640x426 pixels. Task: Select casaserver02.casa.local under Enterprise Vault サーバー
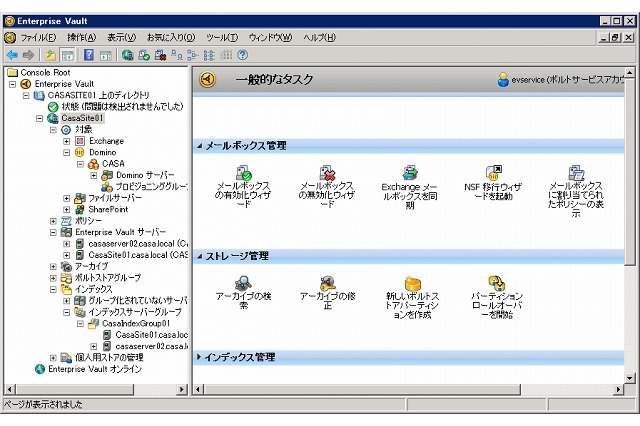[138, 244]
